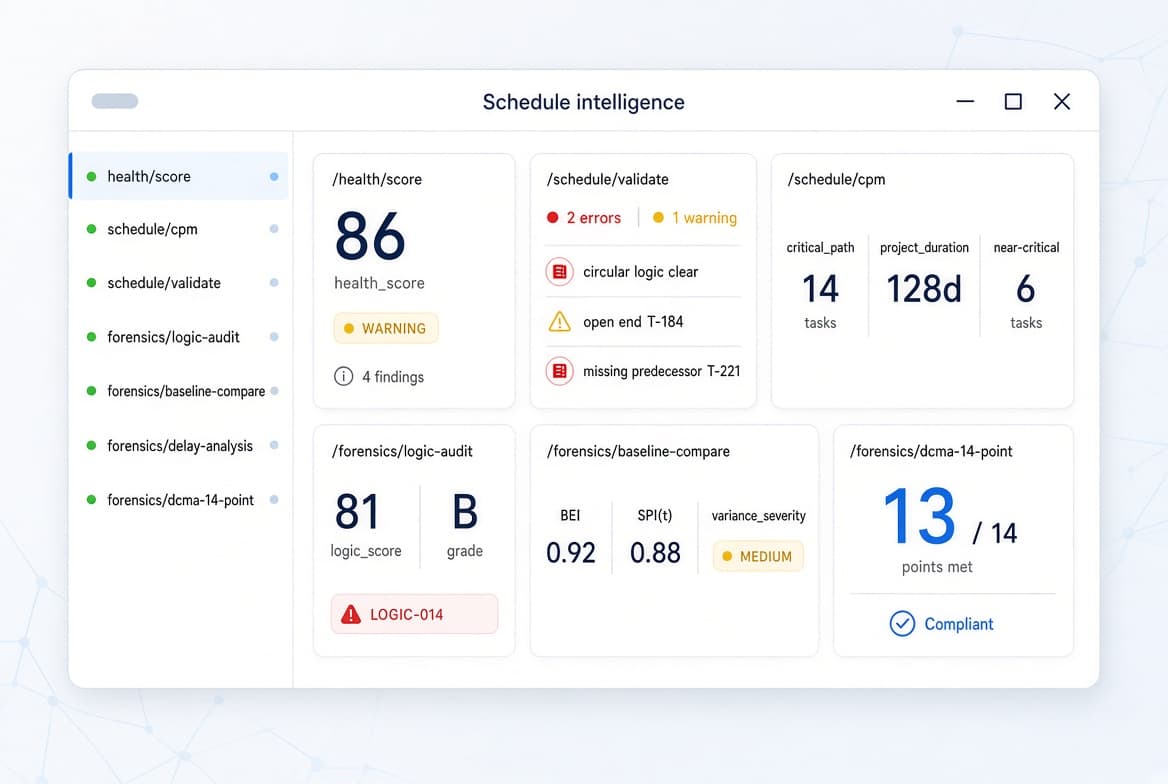Screen dimensions: 1168x784
Task: Click the info icon beside 4 findings
Action: click(x=343, y=376)
